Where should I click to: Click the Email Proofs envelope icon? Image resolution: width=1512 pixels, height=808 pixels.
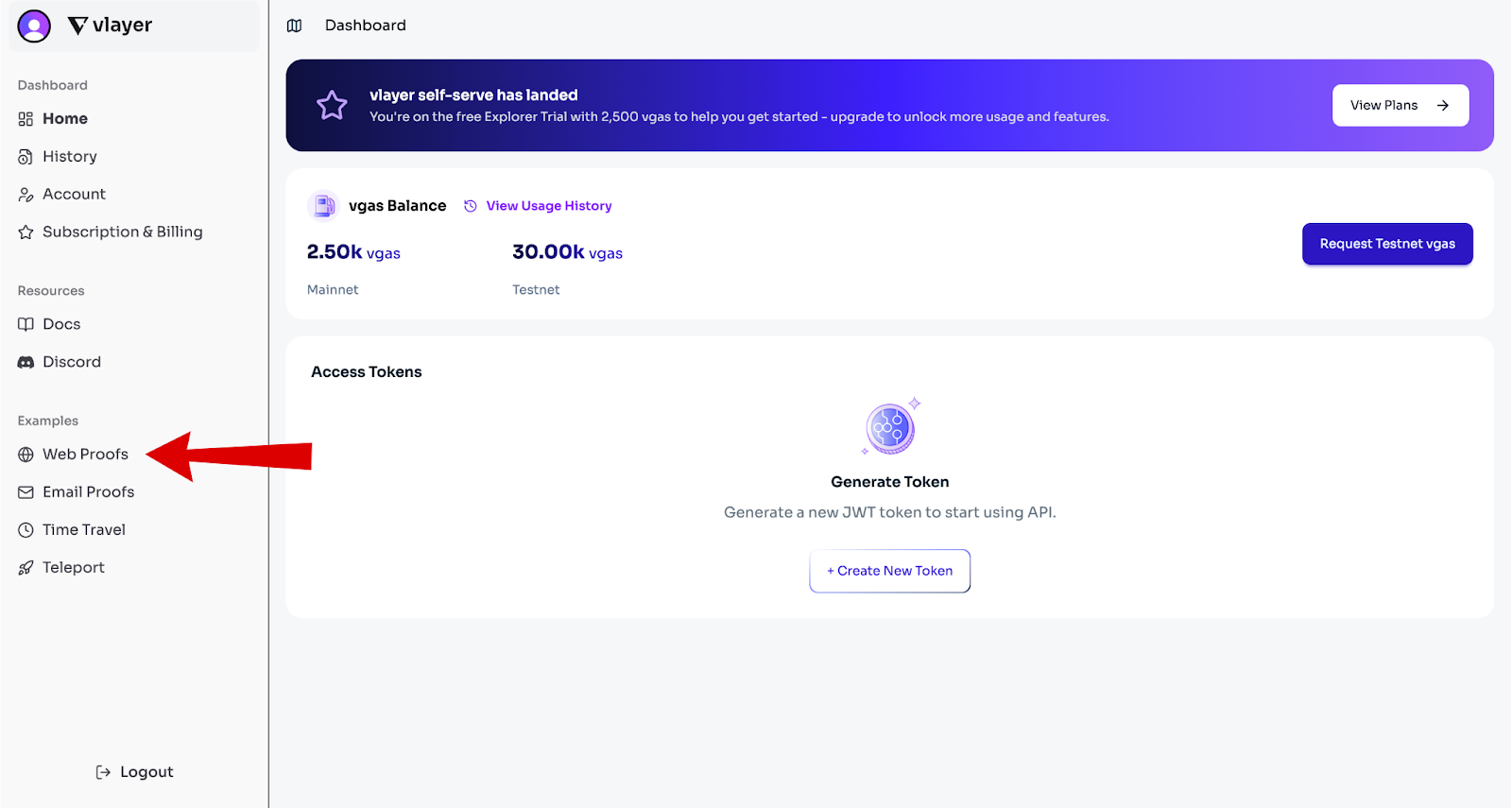26,492
